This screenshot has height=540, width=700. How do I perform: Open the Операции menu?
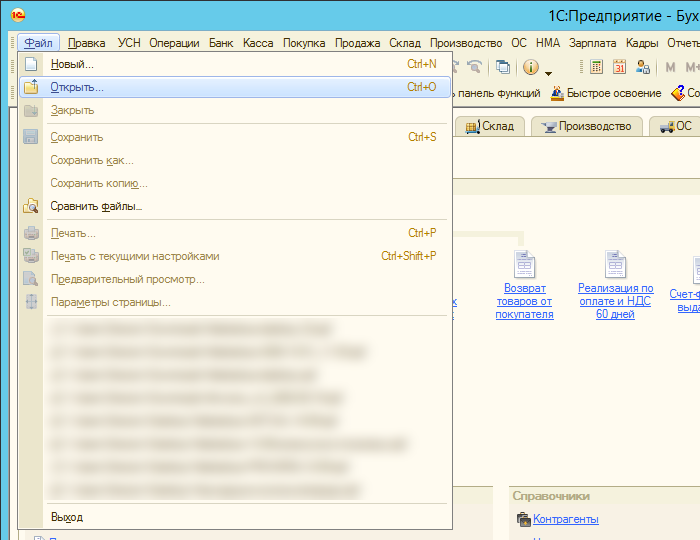click(174, 43)
